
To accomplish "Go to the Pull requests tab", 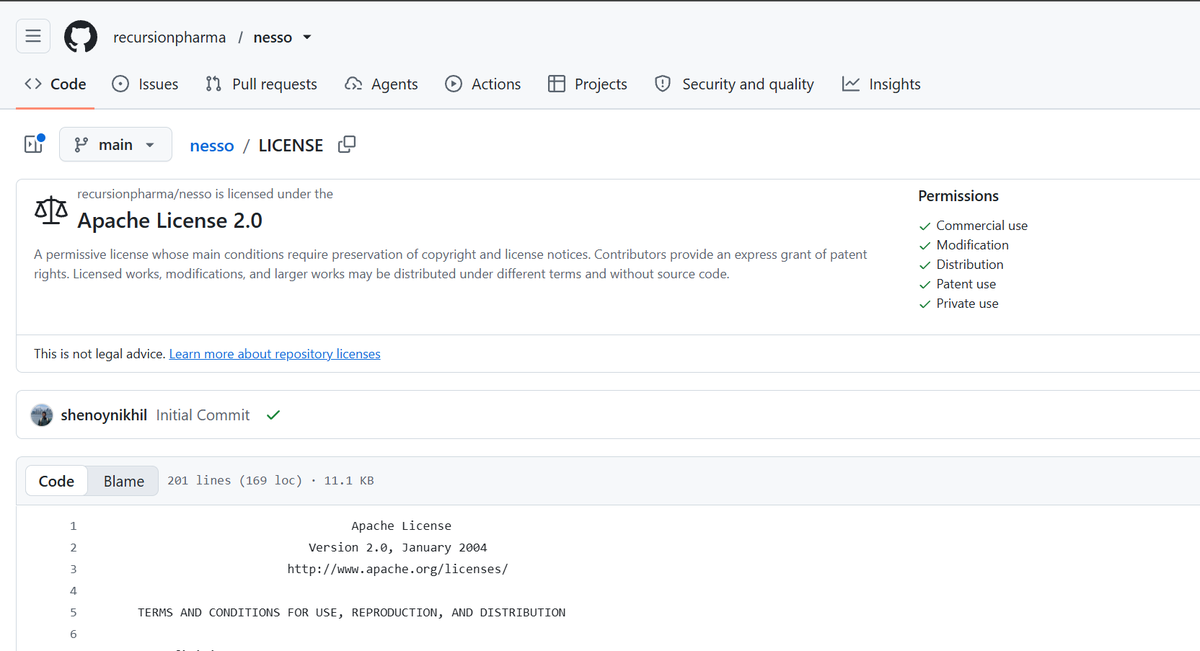I will pyautogui.click(x=261, y=84).
